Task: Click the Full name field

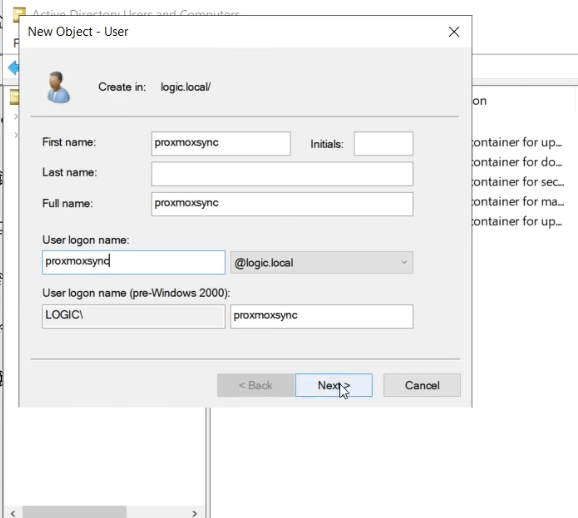Action: [282, 204]
